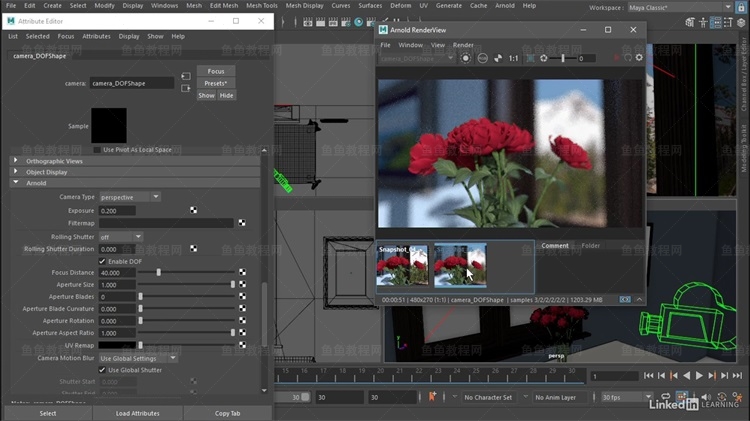Click the Aperture Size map checker icon
Image resolution: width=750 pixels, height=421 pixels.
(243, 284)
